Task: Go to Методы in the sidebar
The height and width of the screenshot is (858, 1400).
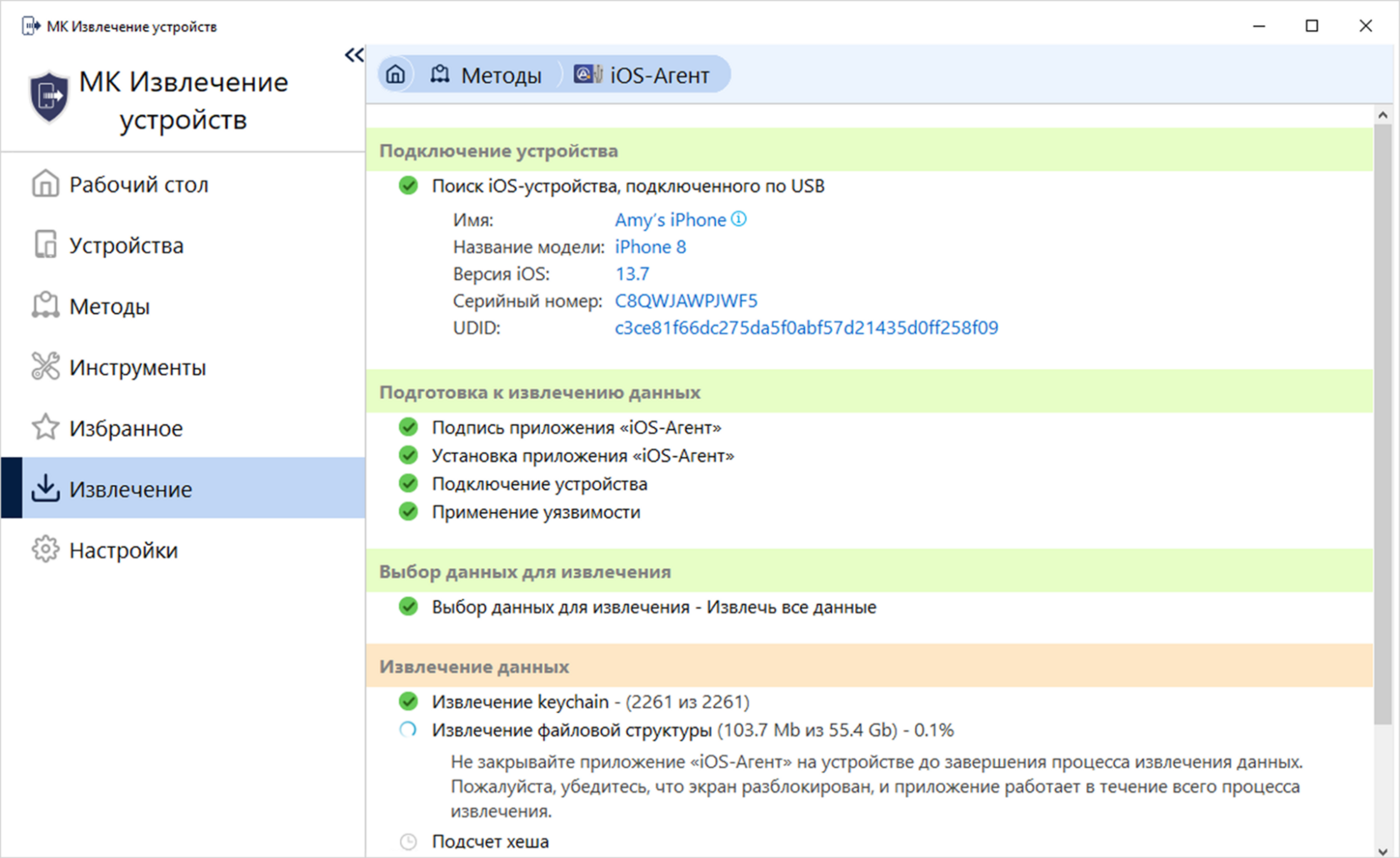Action: click(109, 307)
